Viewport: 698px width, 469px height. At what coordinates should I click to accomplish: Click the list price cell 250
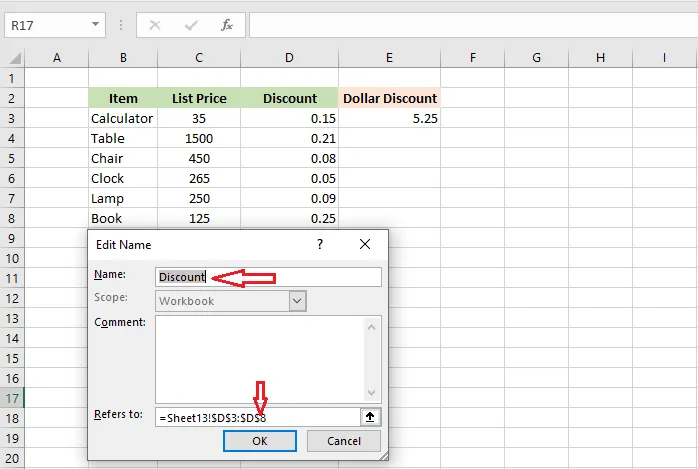coord(199,198)
